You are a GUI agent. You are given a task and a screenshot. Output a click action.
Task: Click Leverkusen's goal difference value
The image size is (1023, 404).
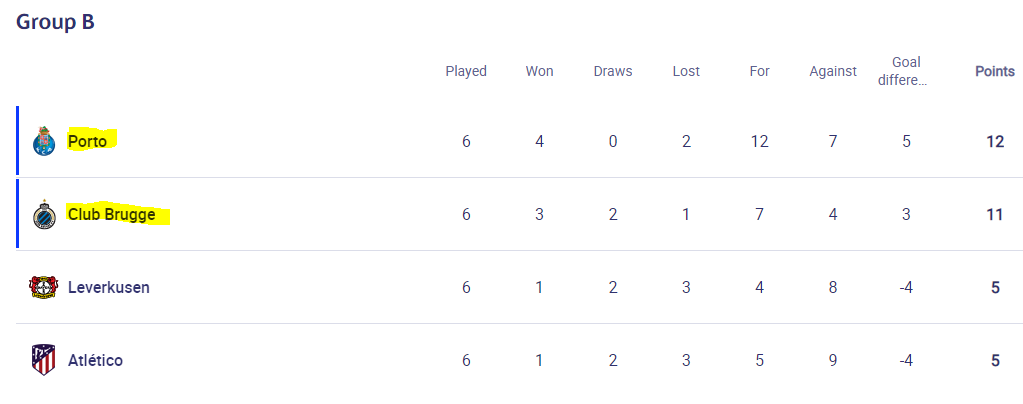pyautogui.click(x=906, y=288)
